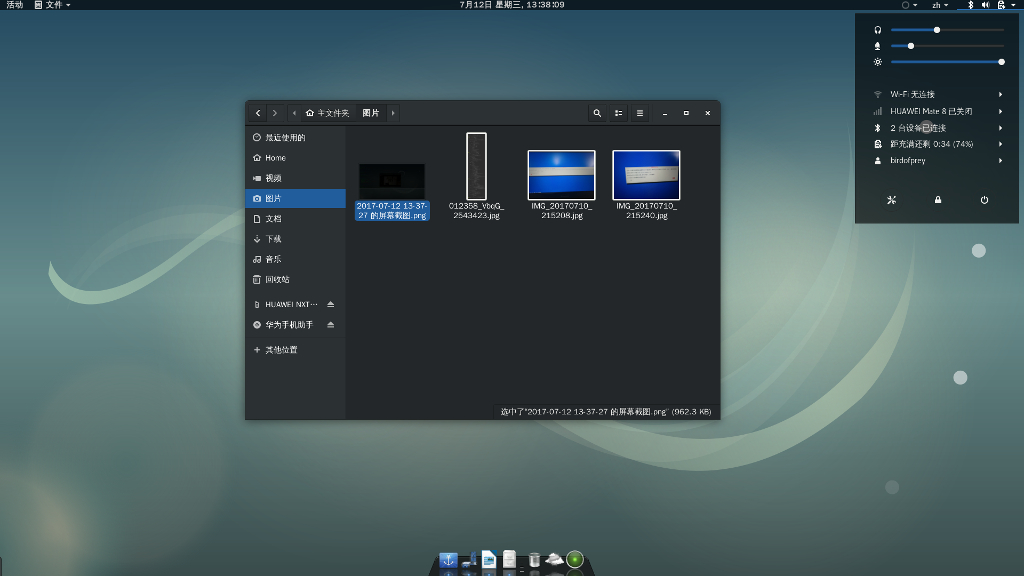1024x576 pixels.
Task: Open the search magnifier in Files
Action: pyautogui.click(x=597, y=113)
